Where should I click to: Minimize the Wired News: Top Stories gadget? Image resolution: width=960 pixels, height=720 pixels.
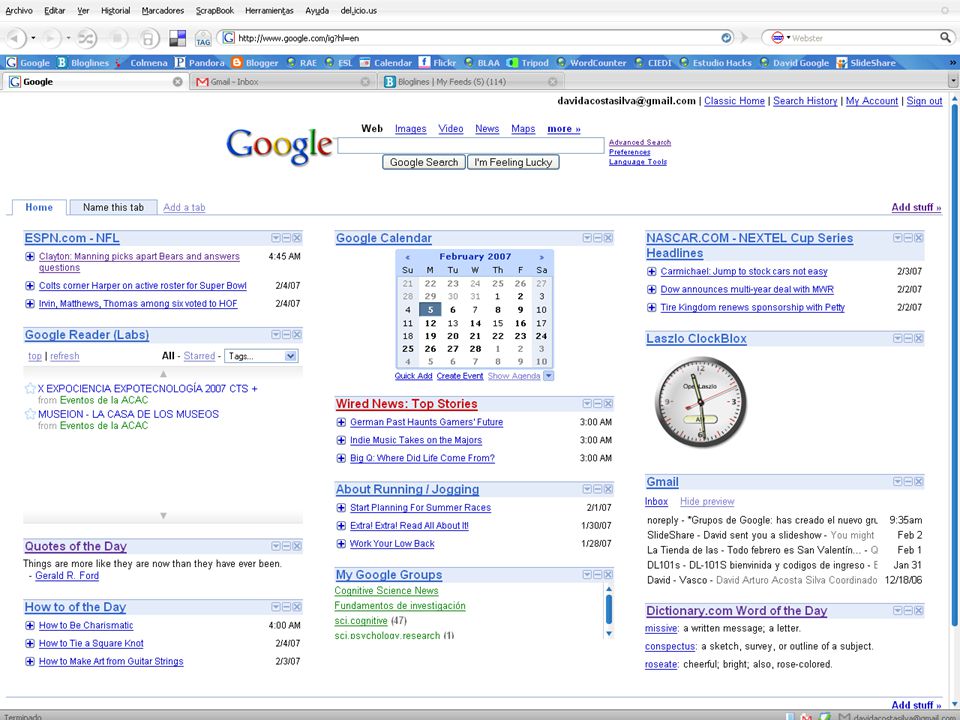[598, 403]
